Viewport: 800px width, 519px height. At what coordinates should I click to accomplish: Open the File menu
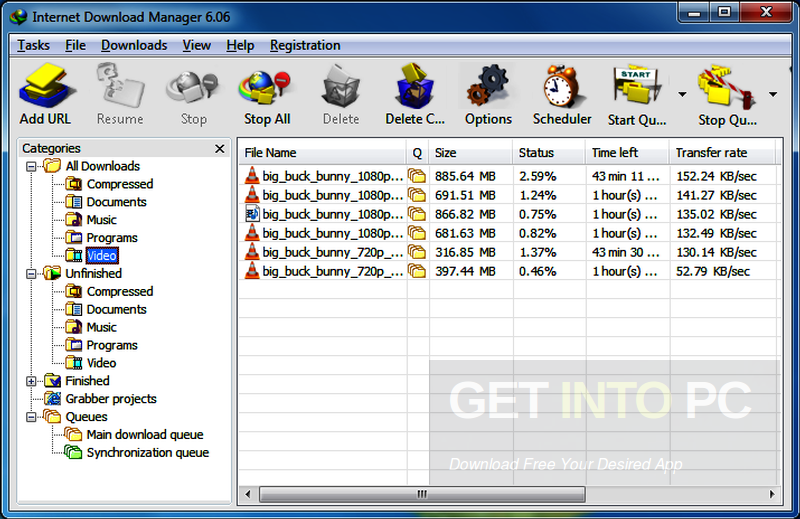click(x=76, y=45)
